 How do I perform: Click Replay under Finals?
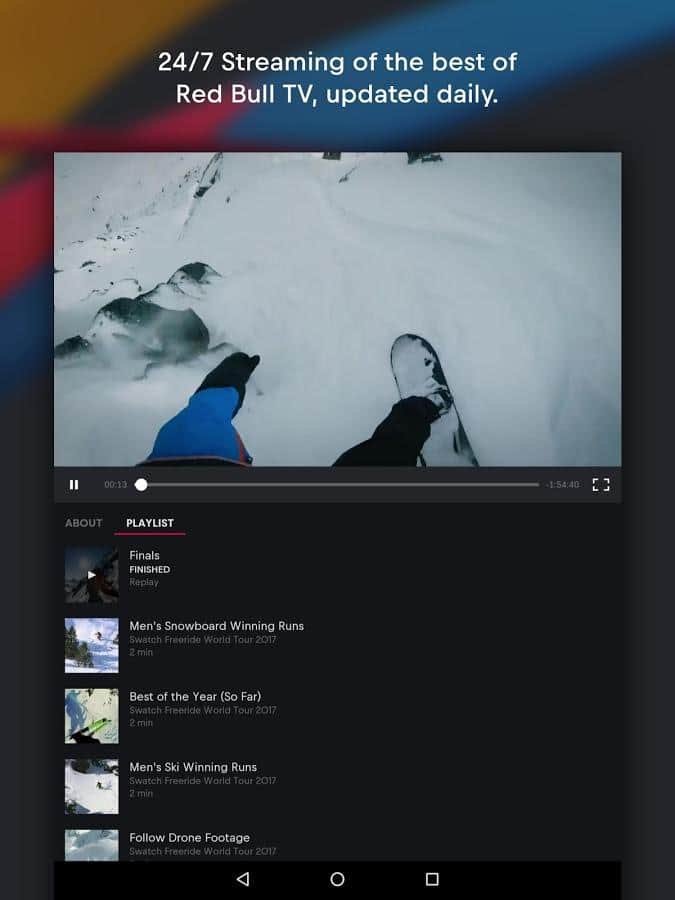click(144, 582)
